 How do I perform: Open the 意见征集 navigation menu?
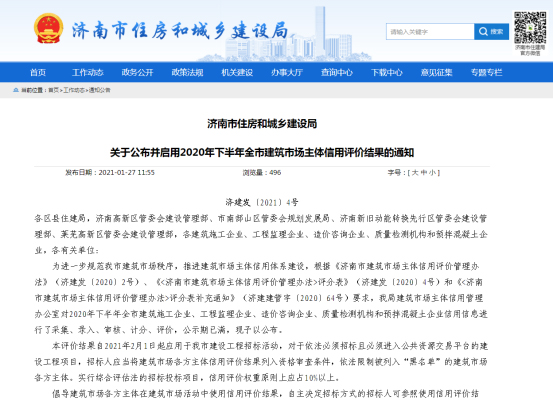[x=436, y=72]
